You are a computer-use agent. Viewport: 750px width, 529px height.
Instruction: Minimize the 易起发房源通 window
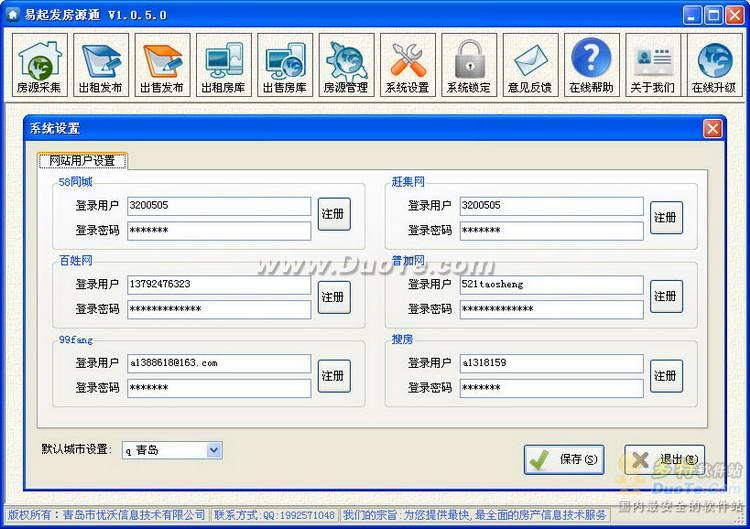(x=691, y=15)
